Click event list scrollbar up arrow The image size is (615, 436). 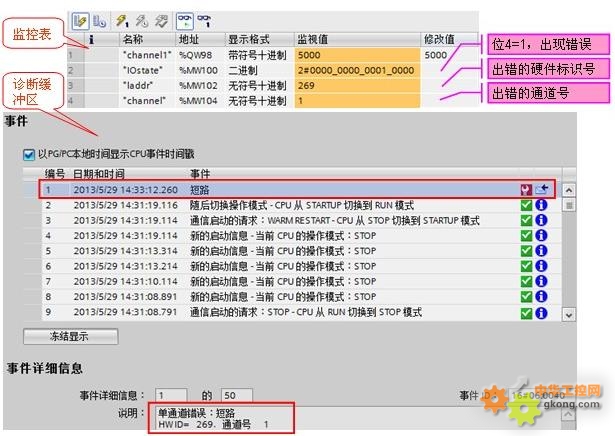[569, 191]
